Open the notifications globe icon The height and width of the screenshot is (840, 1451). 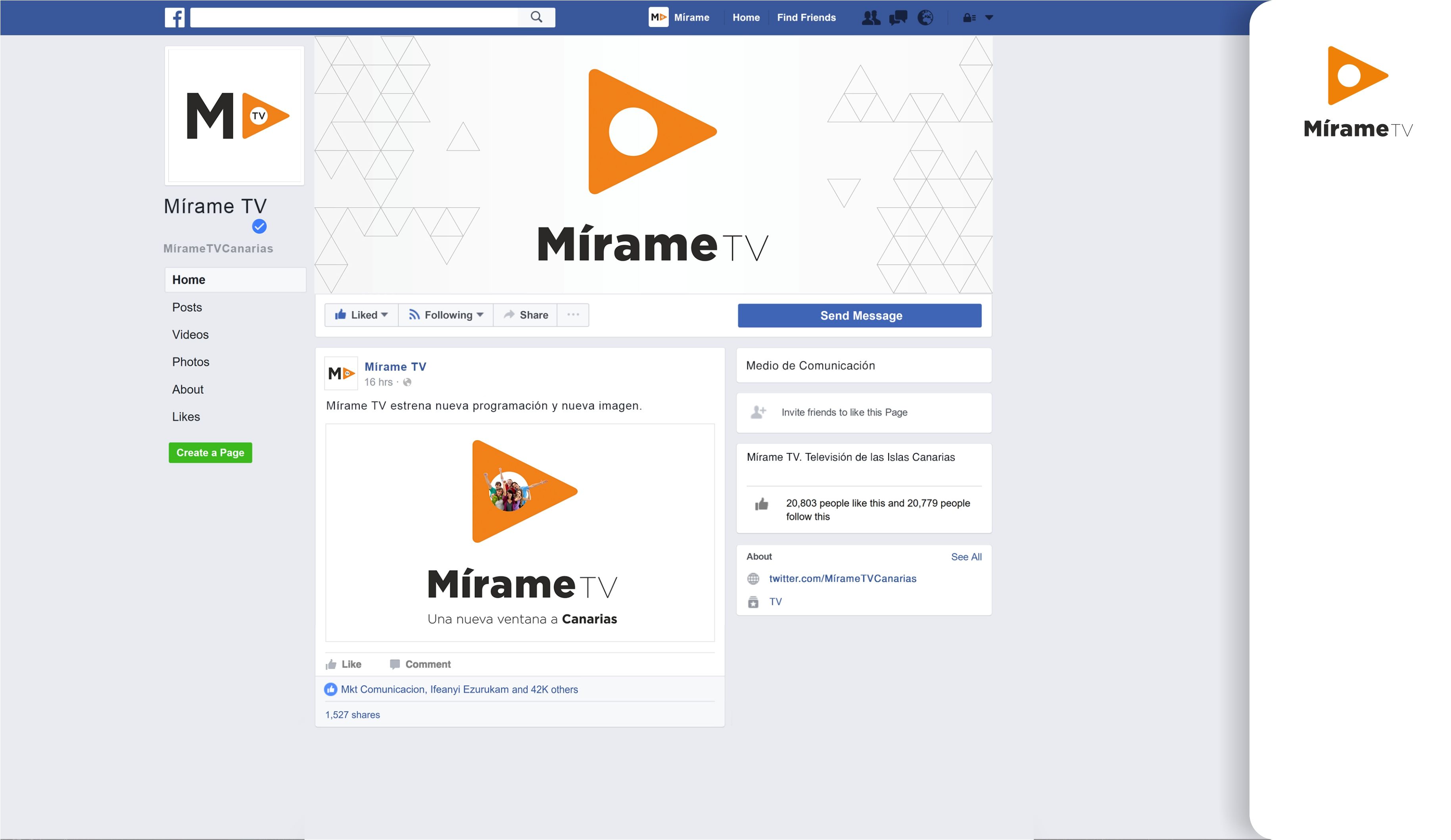coord(925,18)
